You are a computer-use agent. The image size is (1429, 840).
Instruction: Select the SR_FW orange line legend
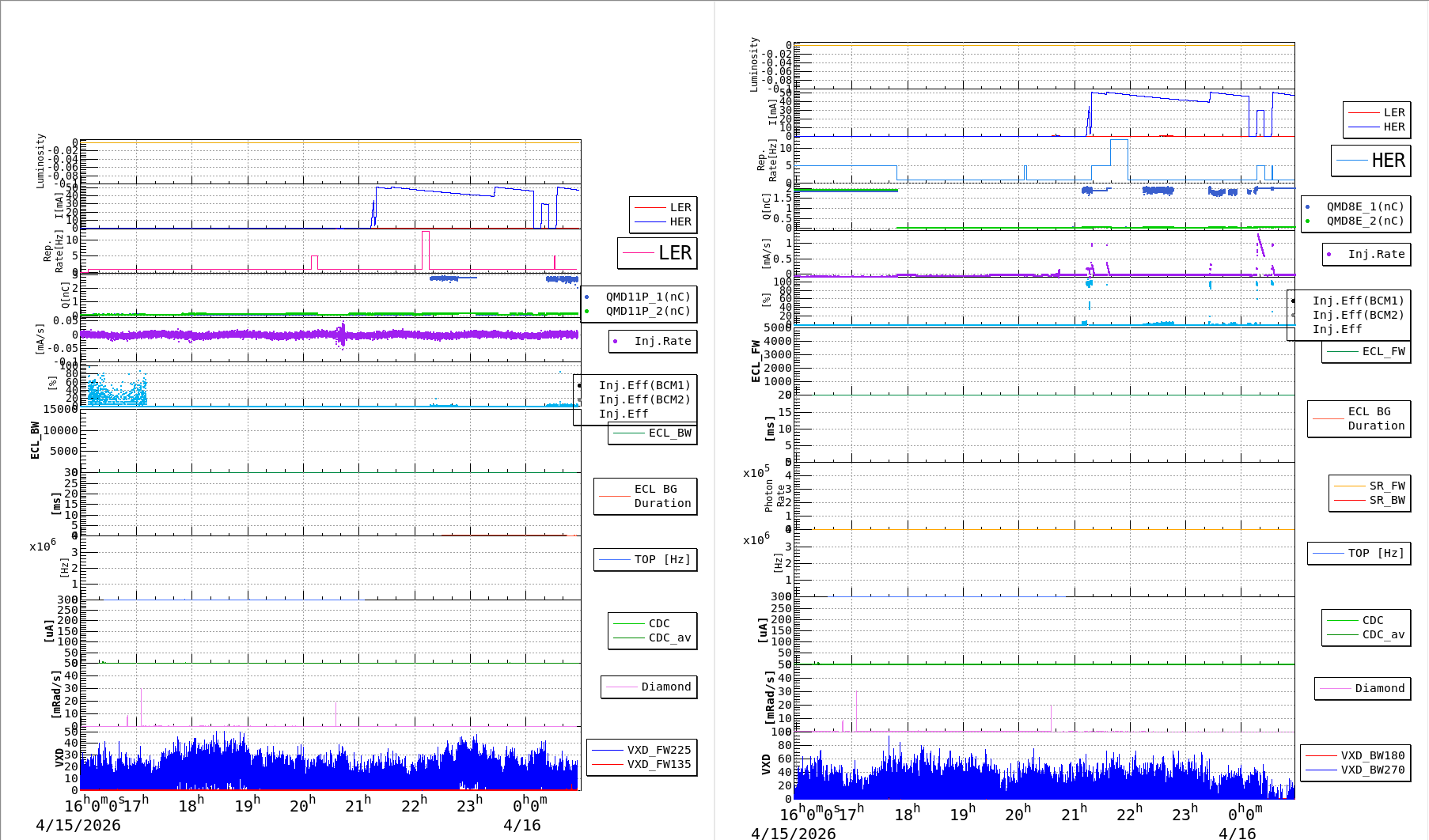[x=1370, y=486]
